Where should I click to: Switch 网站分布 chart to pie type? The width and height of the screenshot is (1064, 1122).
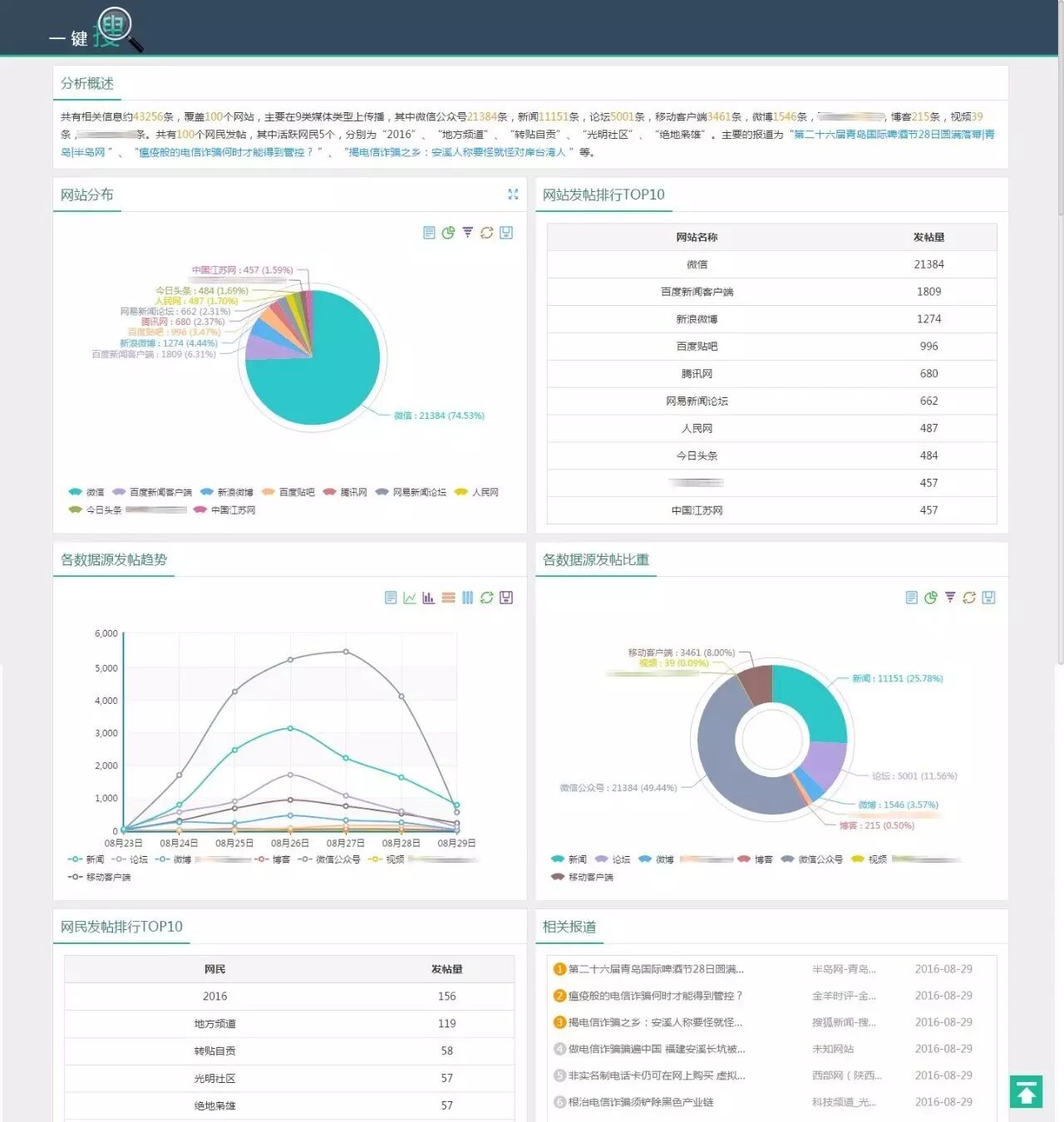(448, 233)
